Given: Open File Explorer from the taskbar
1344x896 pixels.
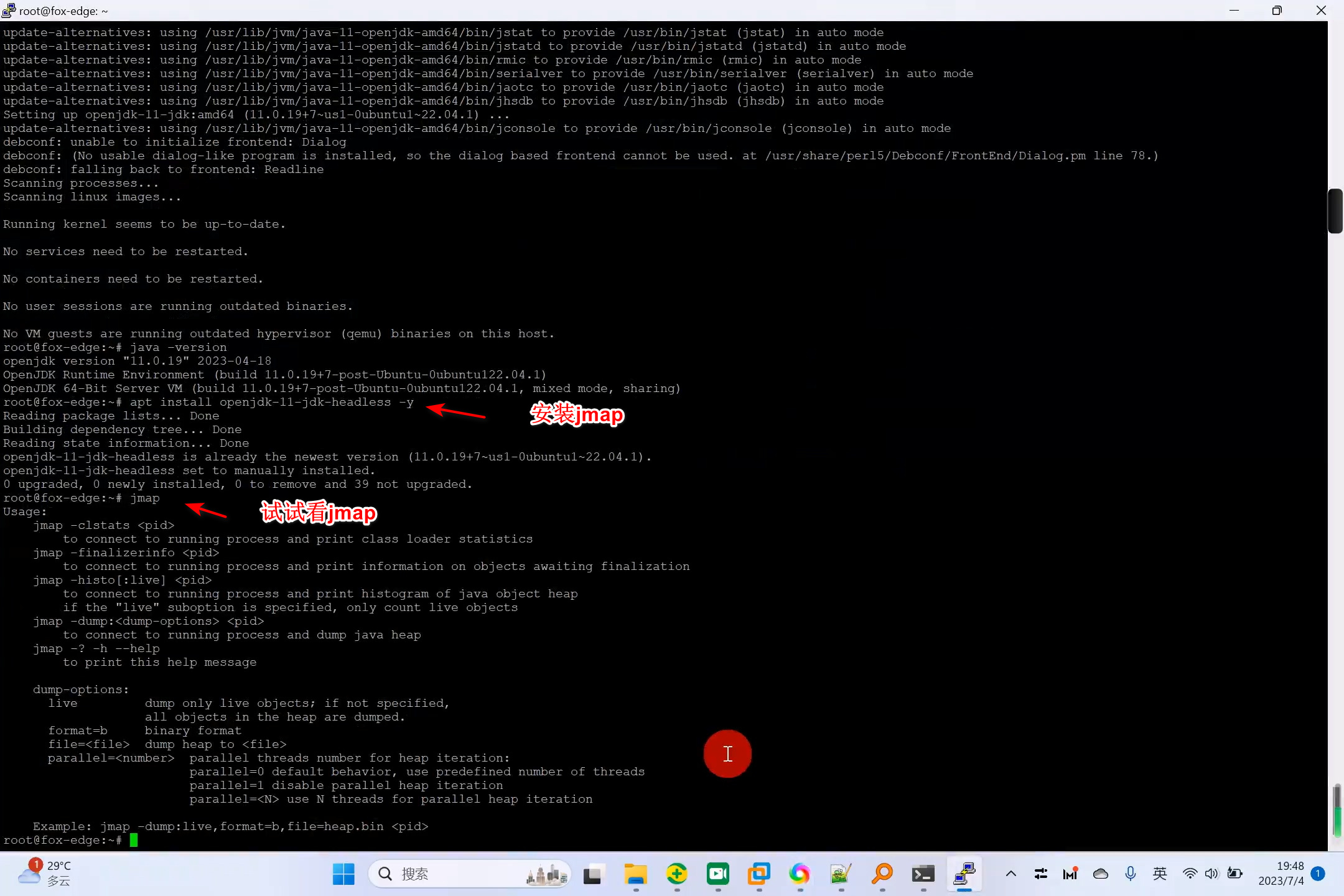Looking at the screenshot, I should [635, 874].
